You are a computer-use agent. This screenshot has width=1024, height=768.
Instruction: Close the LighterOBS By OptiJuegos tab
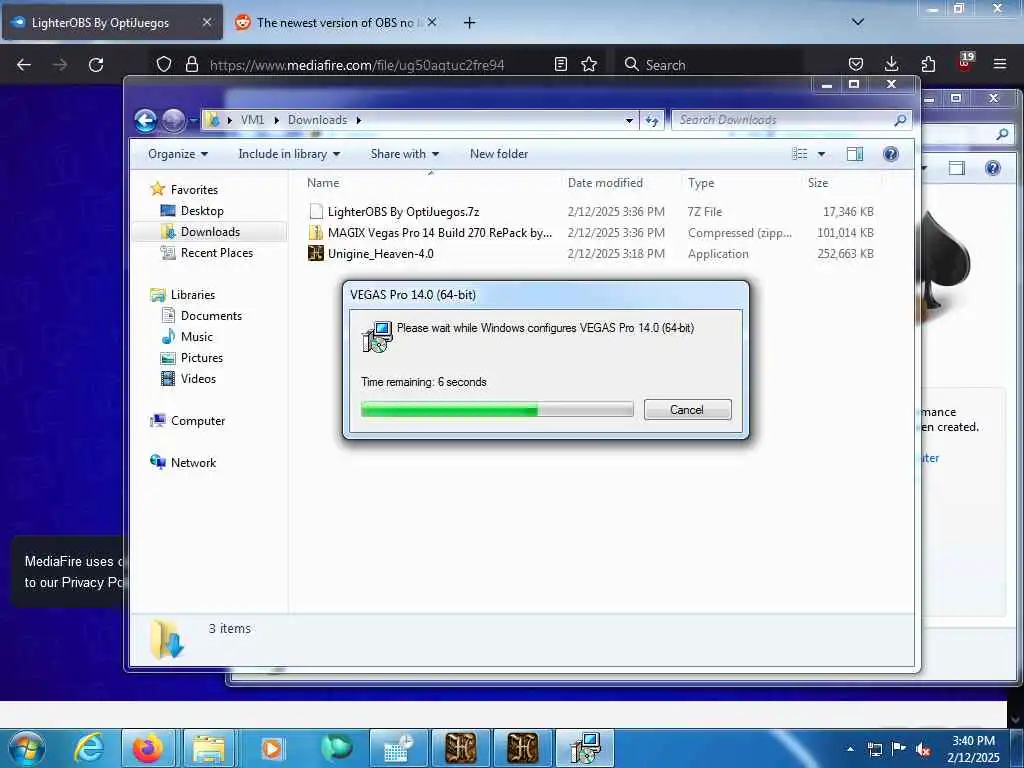[x=206, y=22]
